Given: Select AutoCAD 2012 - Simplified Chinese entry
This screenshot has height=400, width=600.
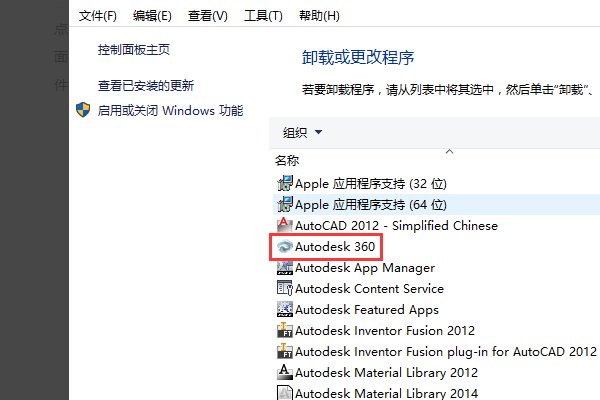Looking at the screenshot, I should click(x=396, y=225).
